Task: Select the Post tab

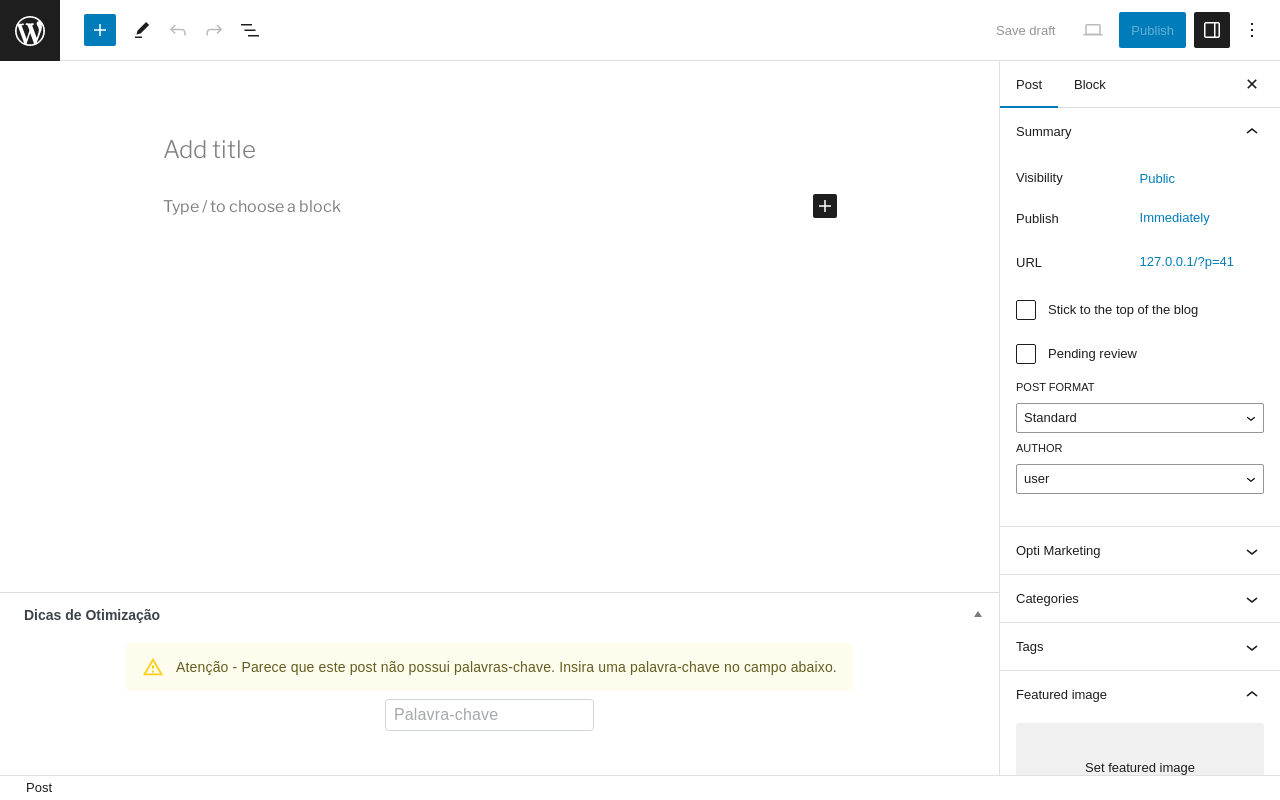Action: pos(1029,85)
